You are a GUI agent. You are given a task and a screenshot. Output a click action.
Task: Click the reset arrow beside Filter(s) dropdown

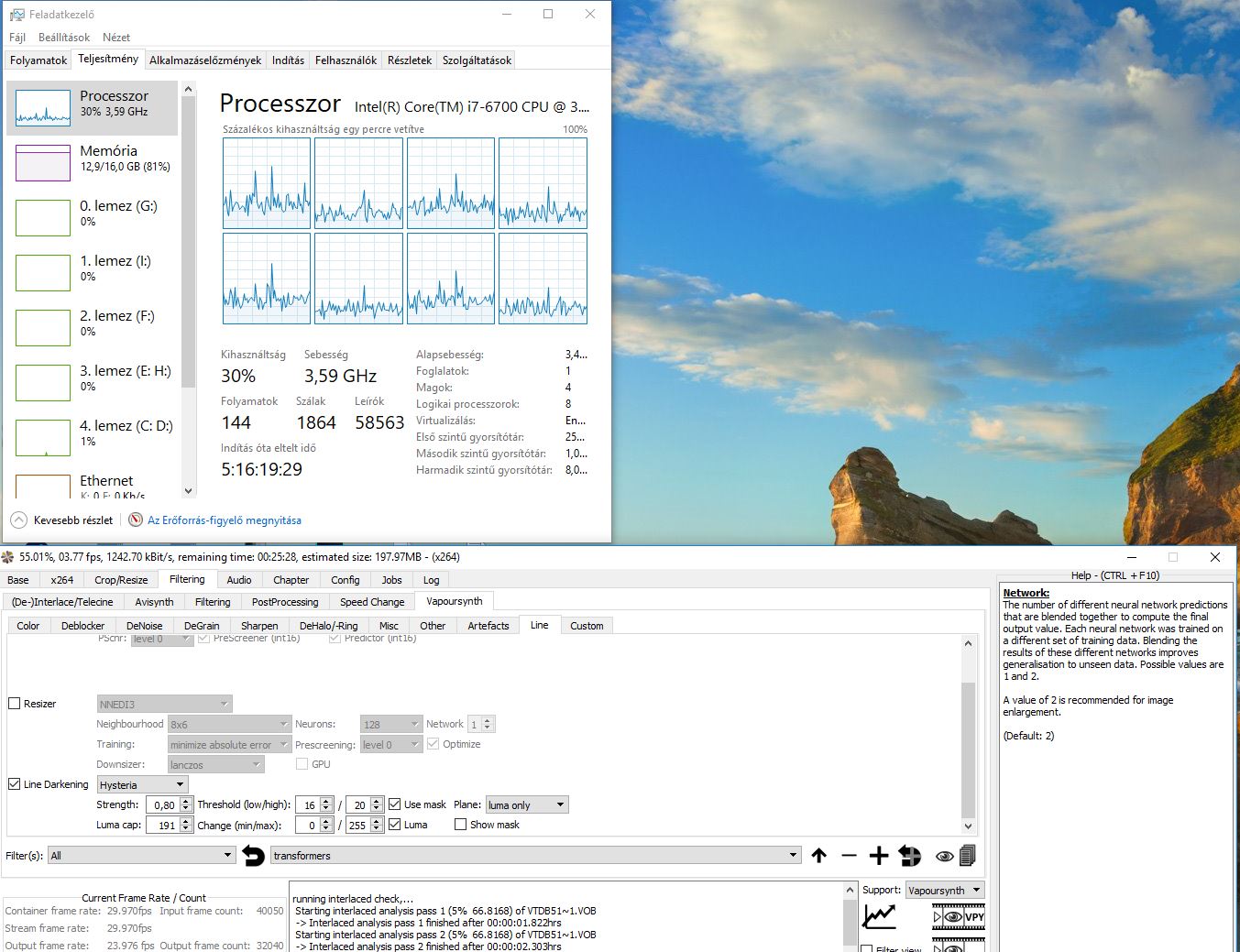[253, 856]
